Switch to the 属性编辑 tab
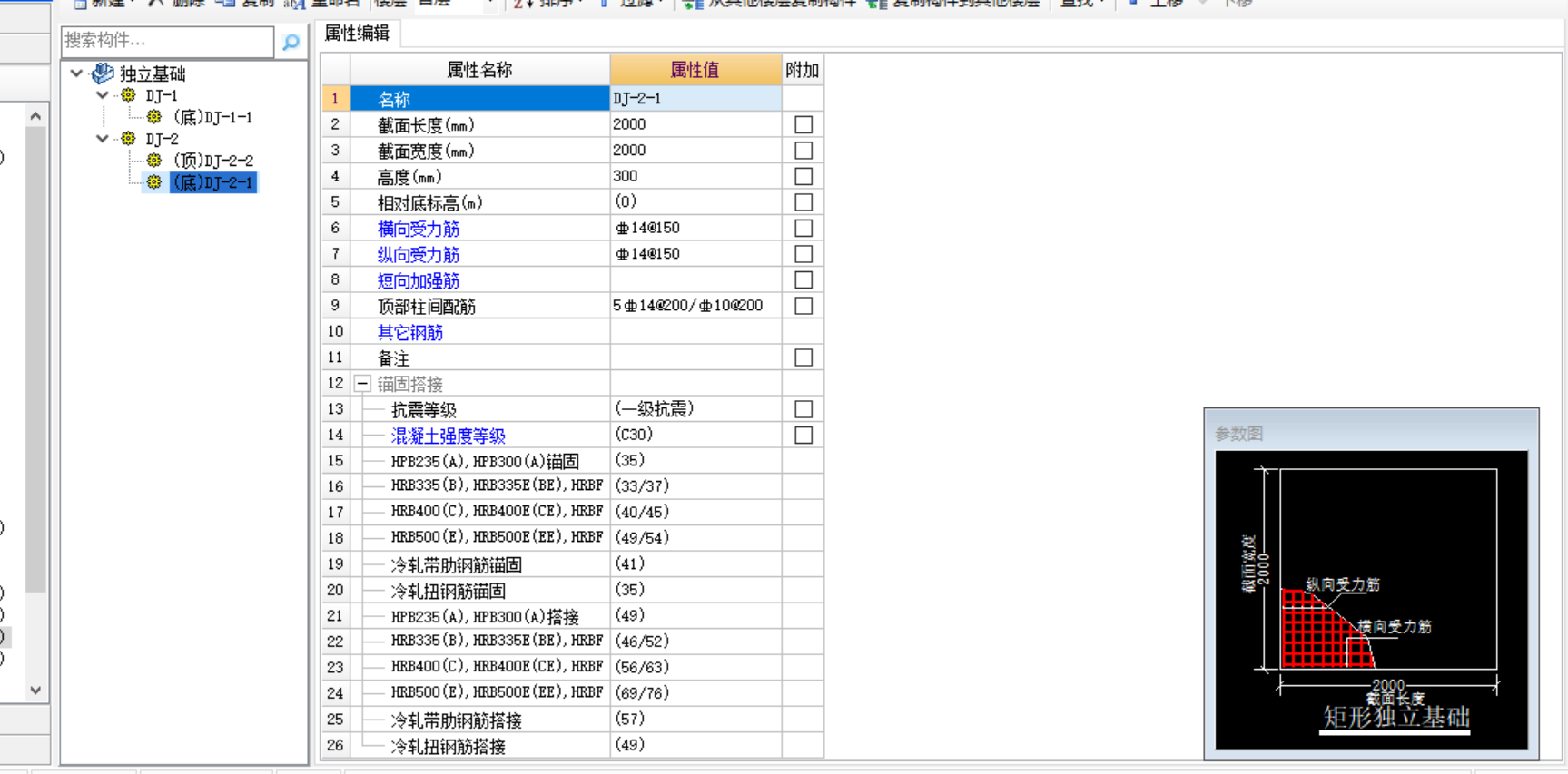The image size is (1568, 774). click(357, 34)
